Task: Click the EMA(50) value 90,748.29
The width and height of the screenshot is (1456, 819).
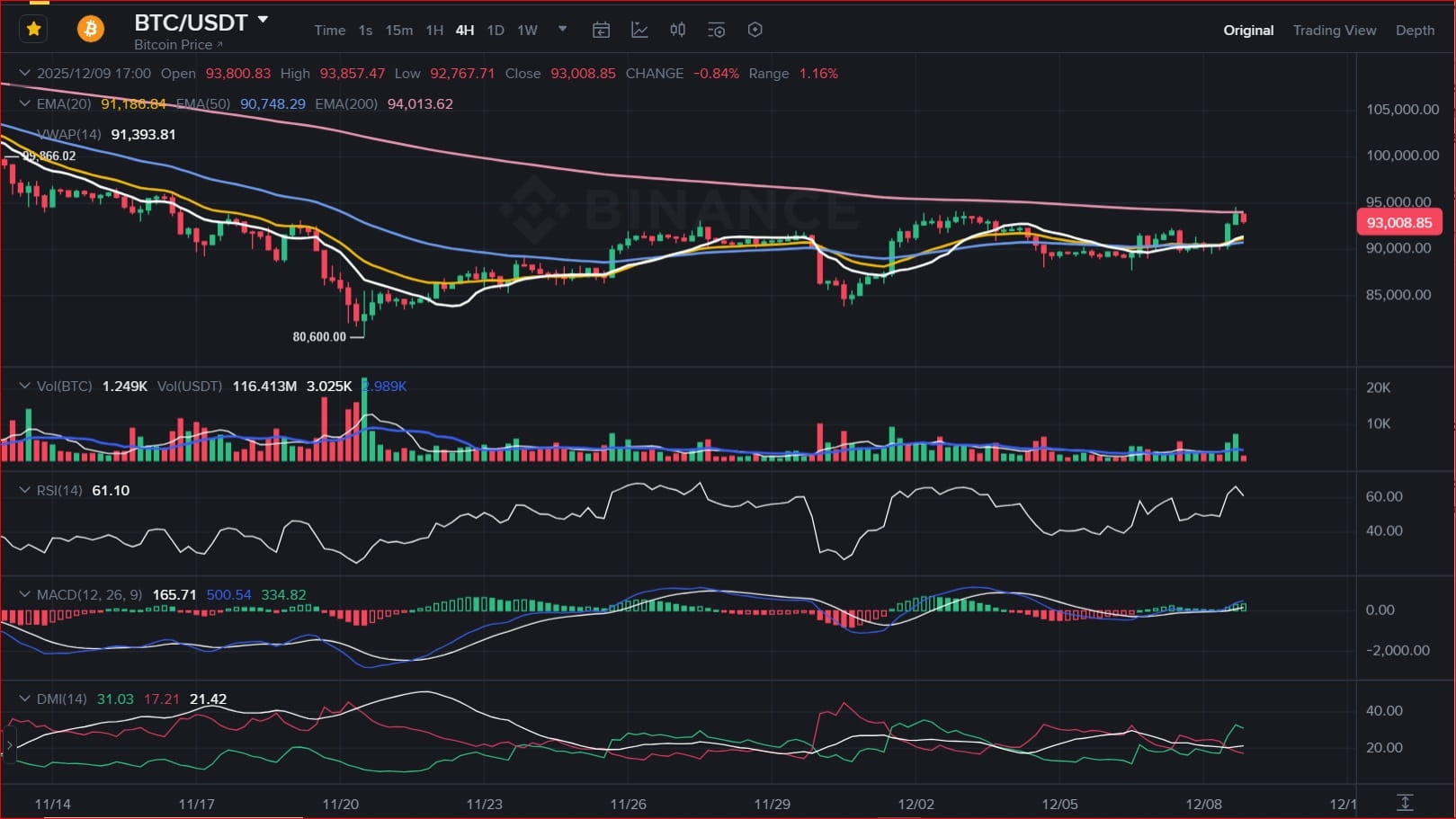Action: click(x=272, y=103)
